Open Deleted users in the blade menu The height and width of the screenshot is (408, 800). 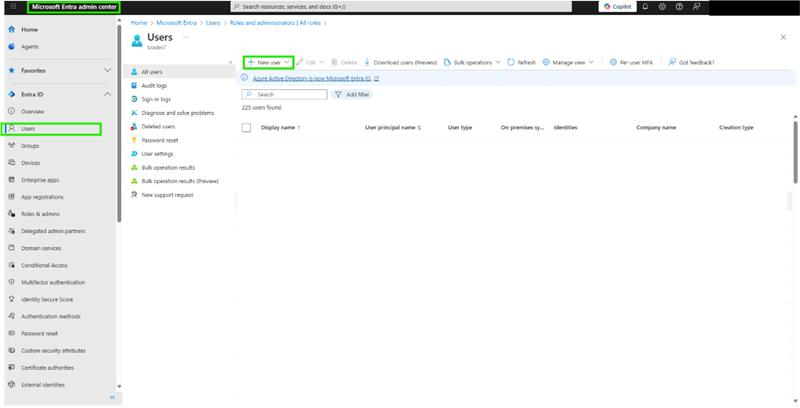click(x=158, y=126)
